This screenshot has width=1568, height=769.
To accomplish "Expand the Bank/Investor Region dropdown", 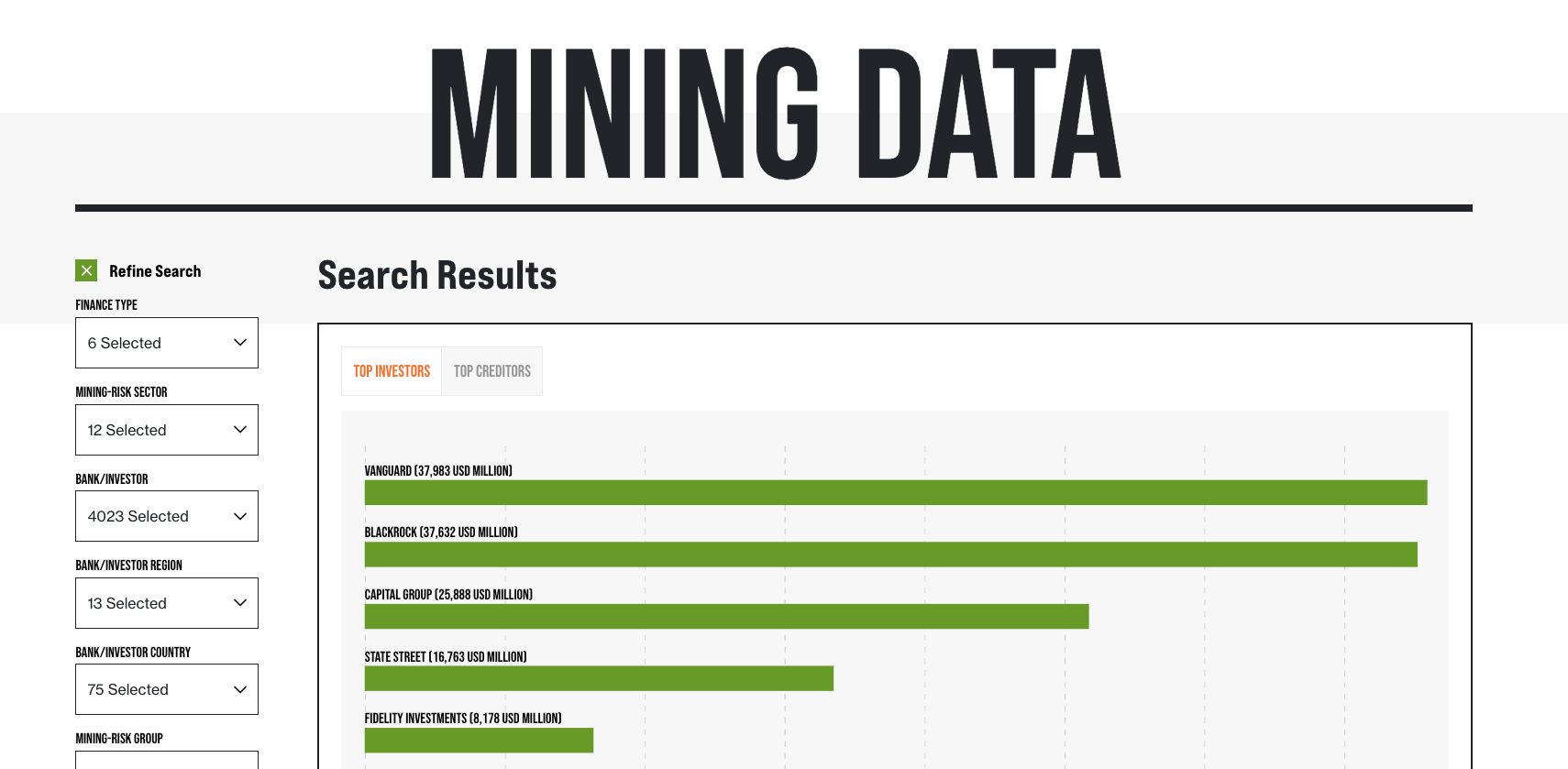I will coord(166,603).
